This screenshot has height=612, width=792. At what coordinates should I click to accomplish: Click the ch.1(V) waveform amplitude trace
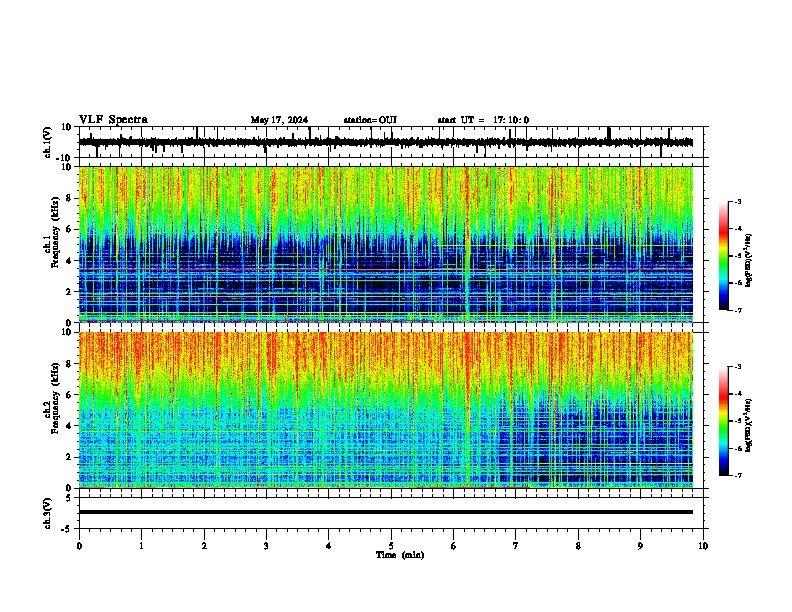[x=386, y=142]
